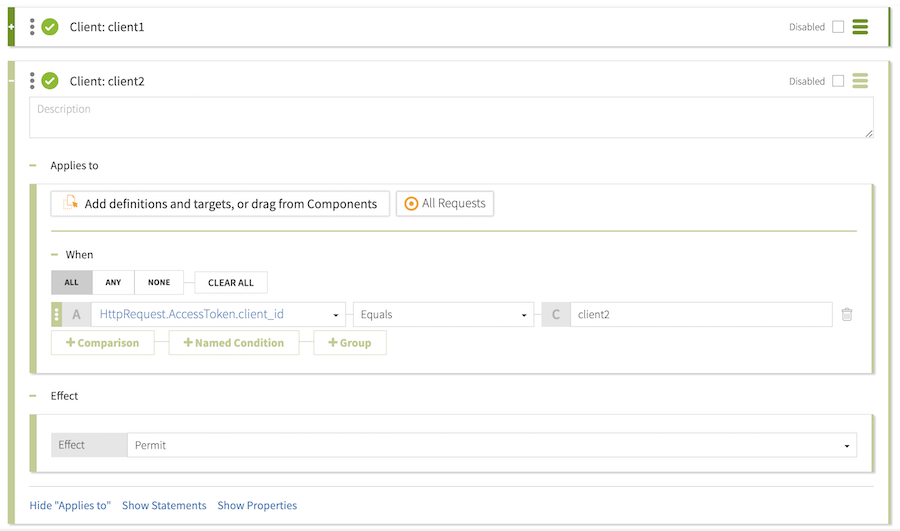Select the ANY condition tab
Screen dimensions: 900x531
(x=113, y=282)
